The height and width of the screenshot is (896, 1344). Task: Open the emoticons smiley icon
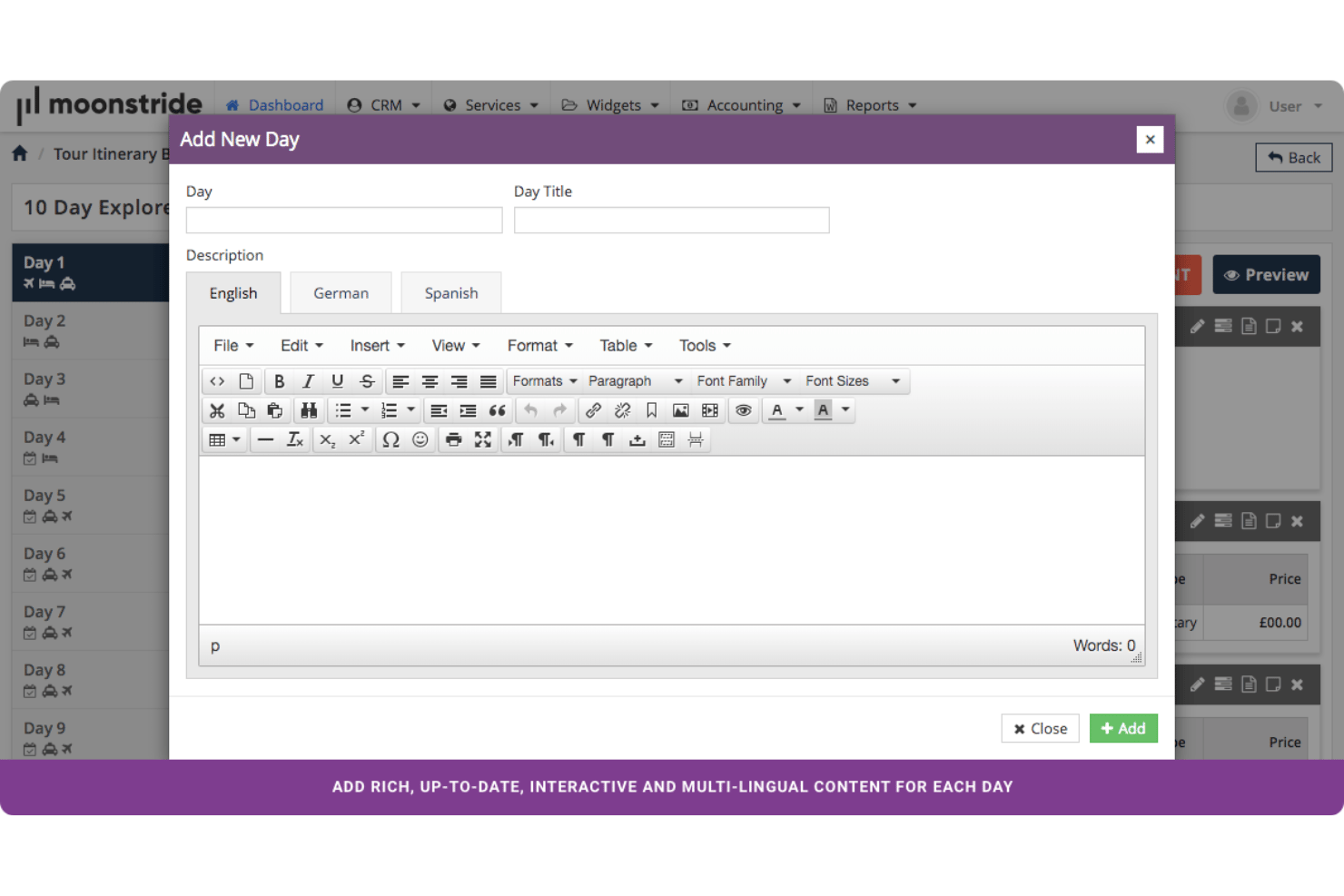(x=420, y=439)
